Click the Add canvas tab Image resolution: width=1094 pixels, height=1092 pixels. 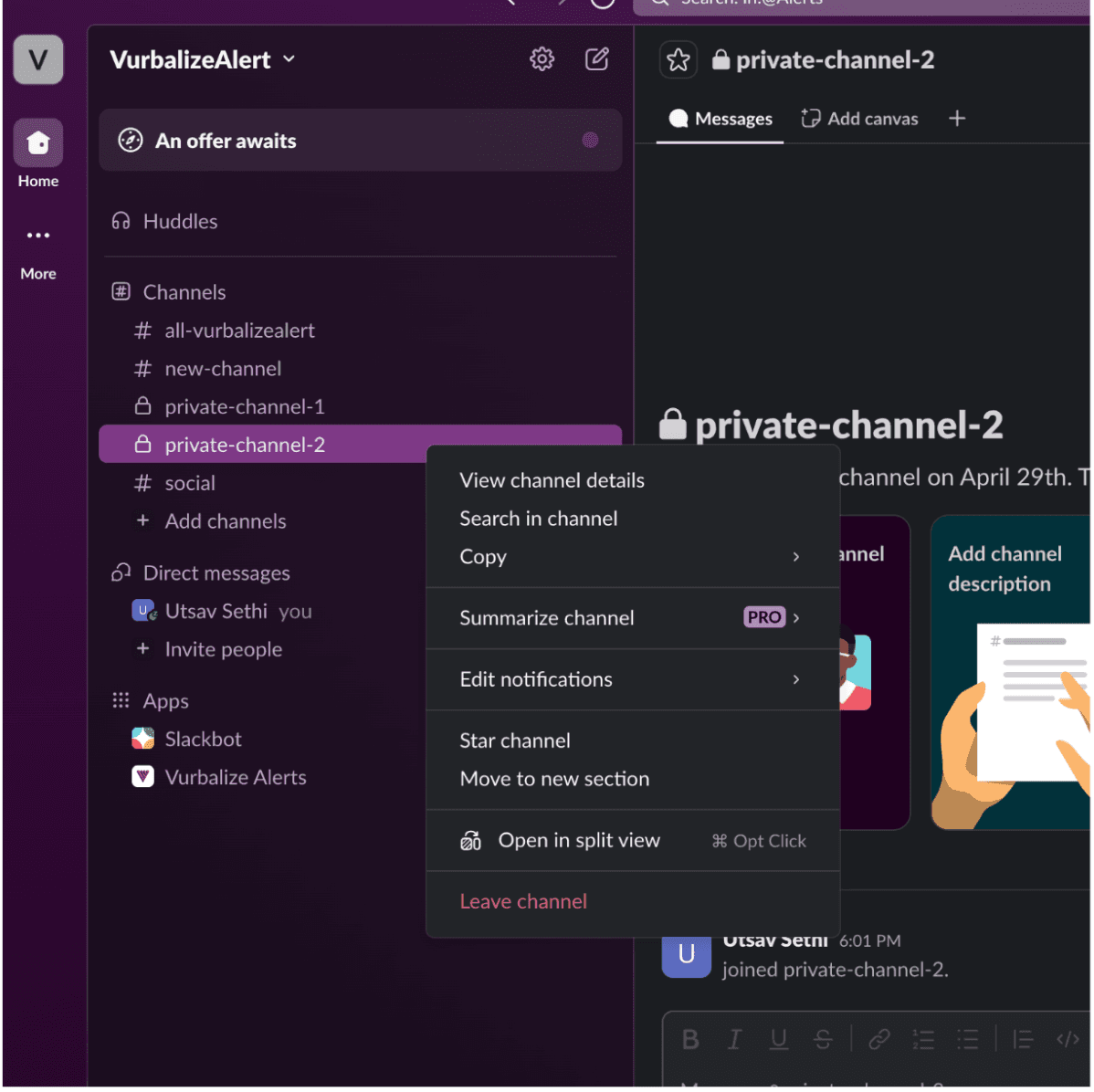859,119
